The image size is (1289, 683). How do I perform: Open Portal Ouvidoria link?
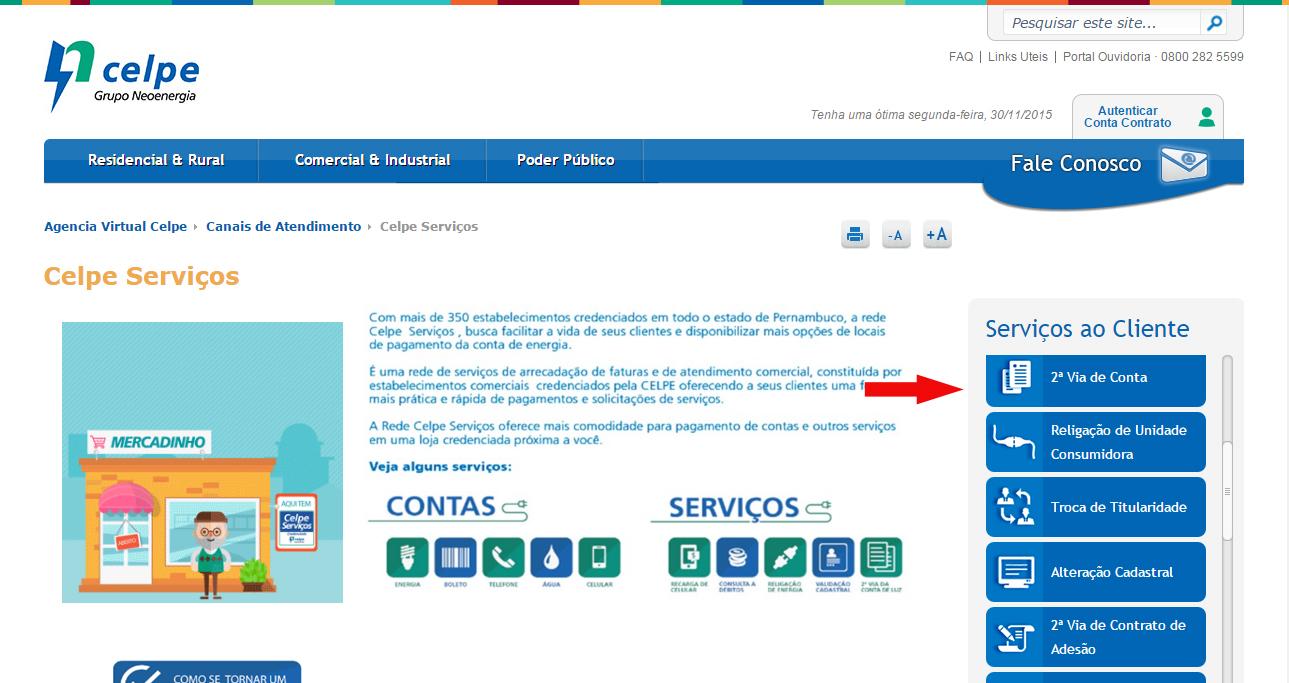click(1106, 57)
